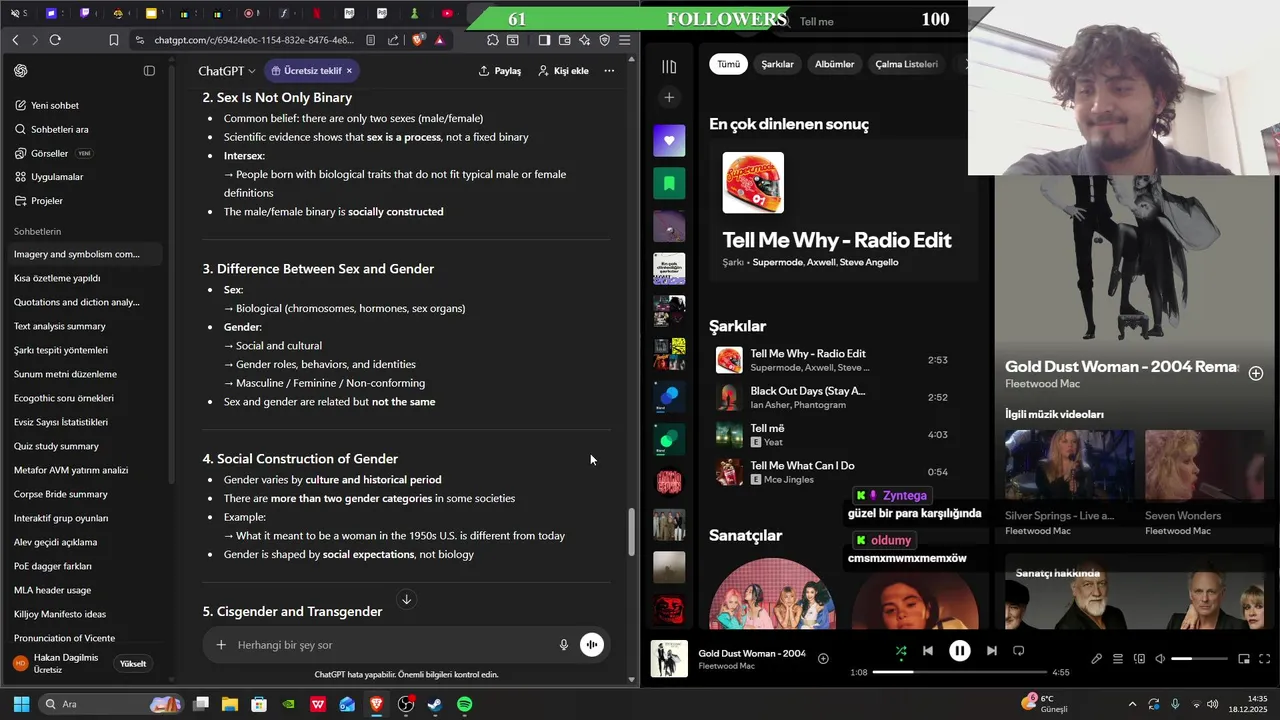Start ChatGPT voice mode with waveform button
This screenshot has width=1280, height=720.
(x=592, y=645)
